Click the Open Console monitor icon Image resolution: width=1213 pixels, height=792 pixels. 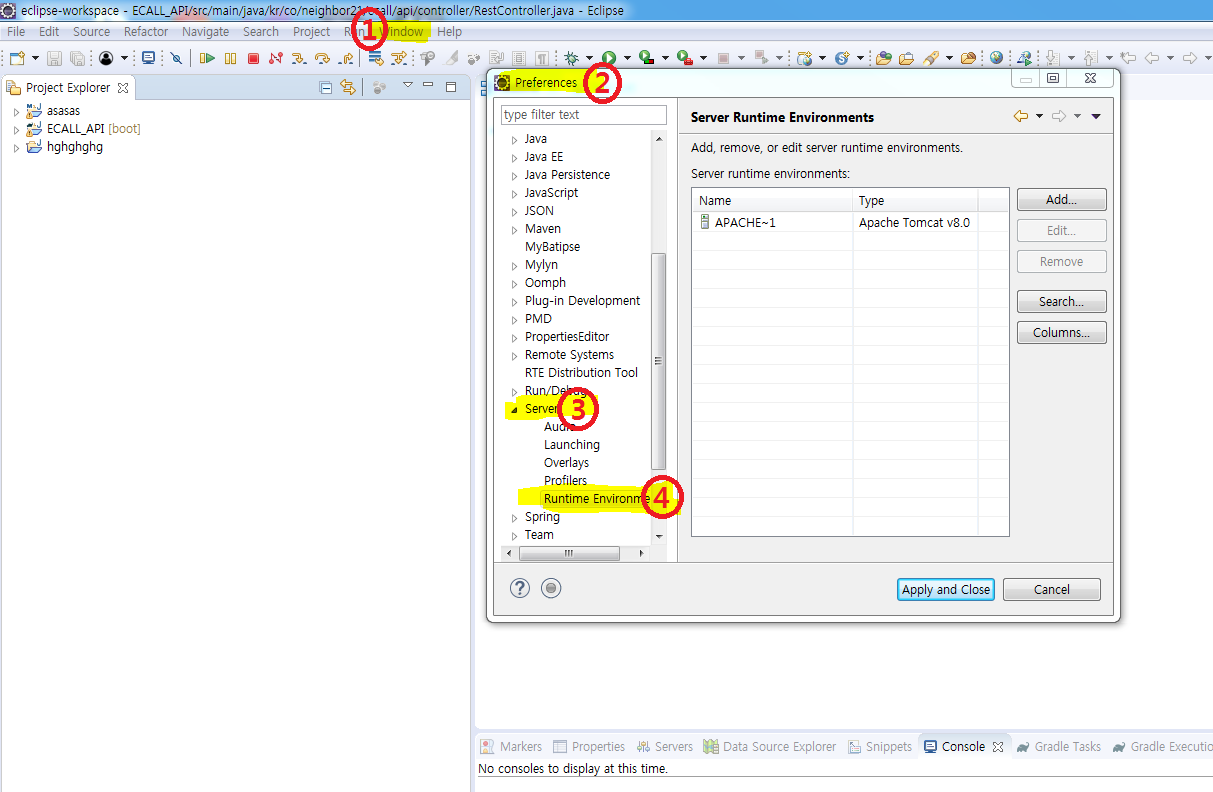(x=148, y=58)
